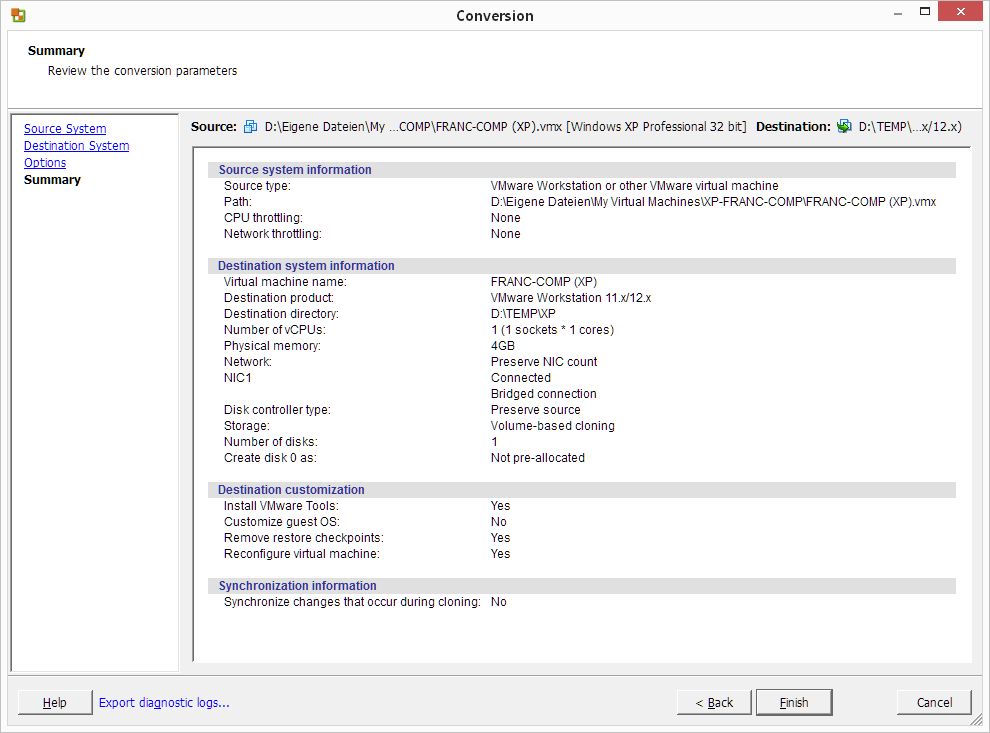Viewport: 990px width, 733px height.
Task: Click the destination icon beside Destination label
Action: click(x=844, y=127)
